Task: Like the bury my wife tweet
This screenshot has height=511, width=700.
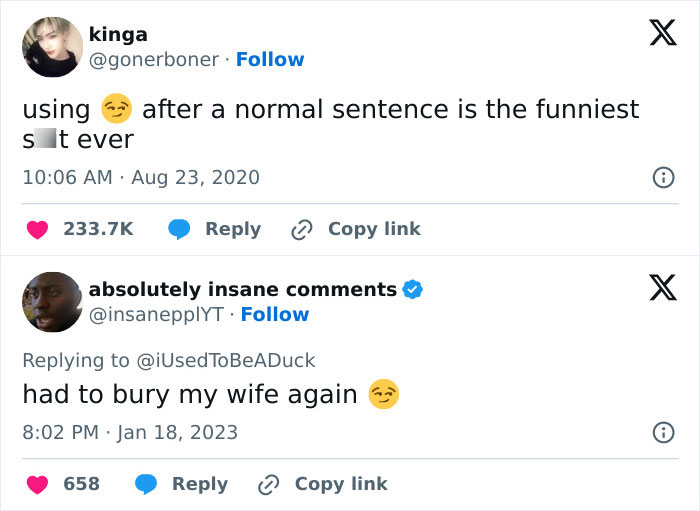Action: click(x=37, y=484)
